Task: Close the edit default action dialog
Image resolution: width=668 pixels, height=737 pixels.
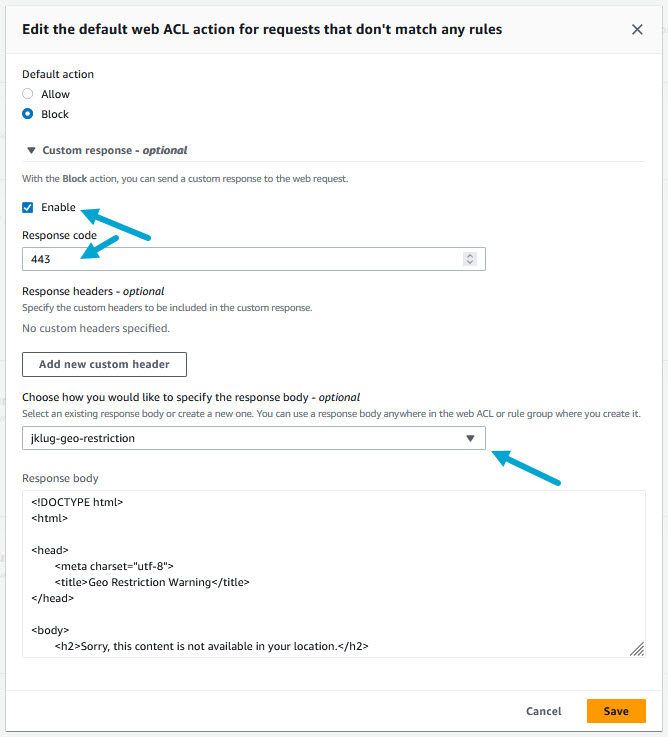Action: pyautogui.click(x=637, y=30)
